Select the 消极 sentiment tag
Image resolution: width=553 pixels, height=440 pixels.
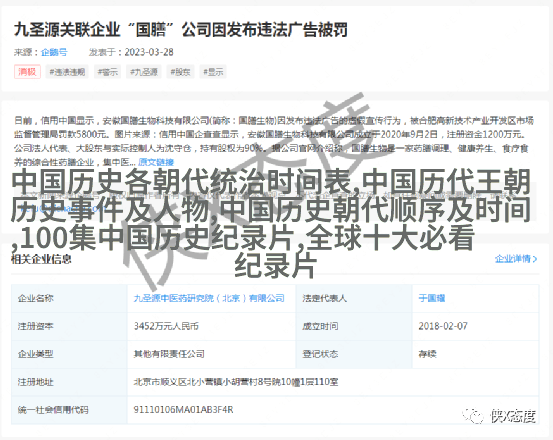coord(27,72)
